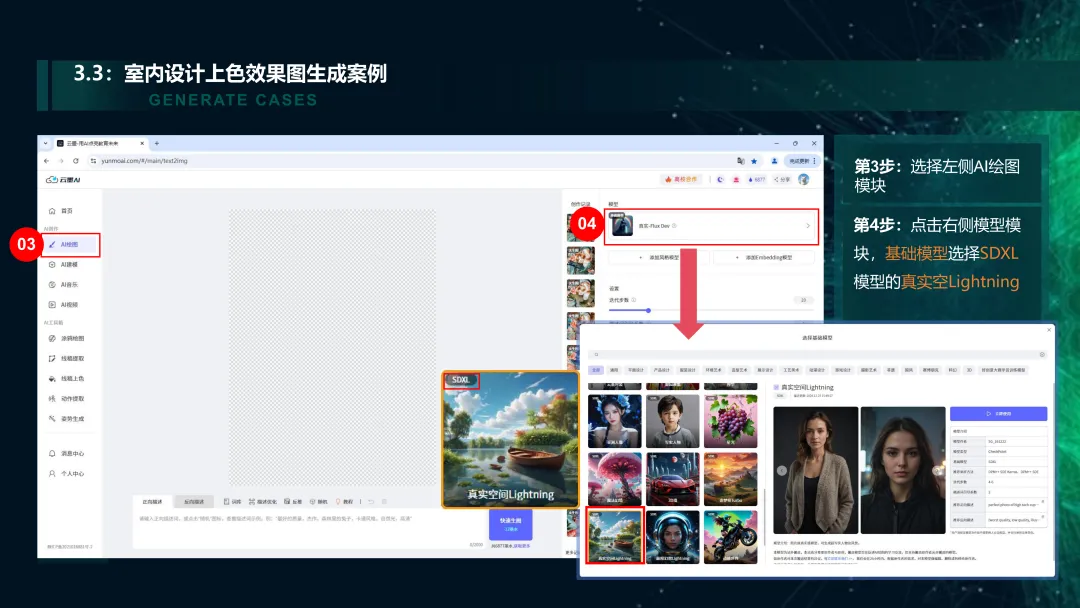
Task: Click the blue use-model button in dialog
Action: pyautogui.click(x=998, y=413)
